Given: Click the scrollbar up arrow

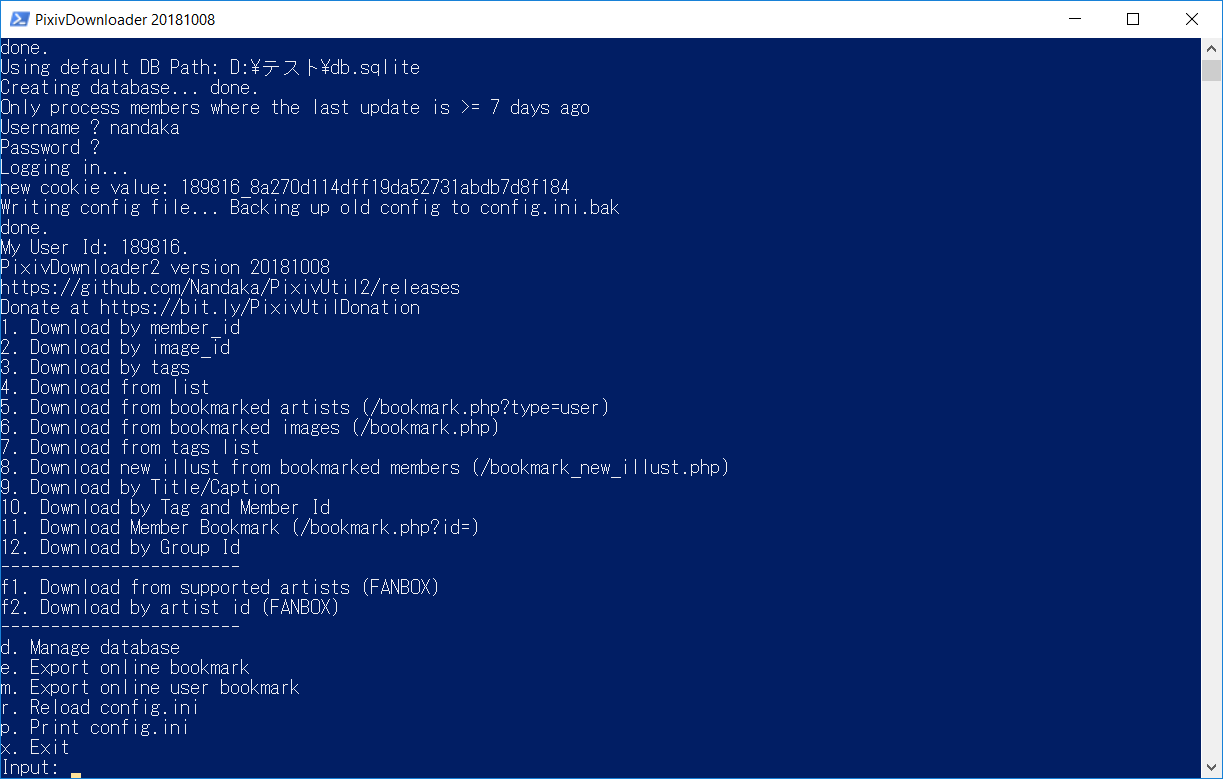Looking at the screenshot, I should click(x=1211, y=47).
